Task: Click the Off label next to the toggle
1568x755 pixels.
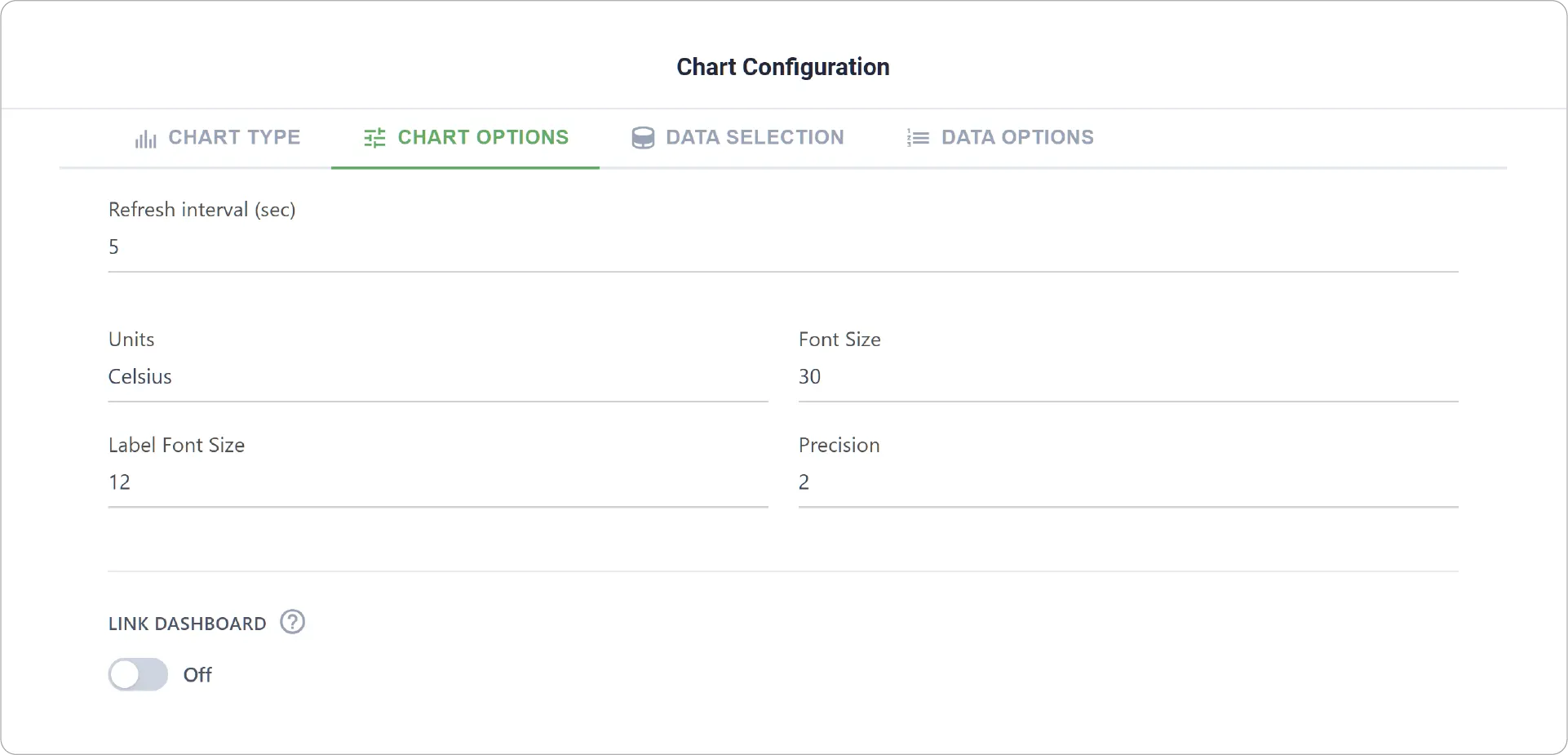Action: click(197, 675)
